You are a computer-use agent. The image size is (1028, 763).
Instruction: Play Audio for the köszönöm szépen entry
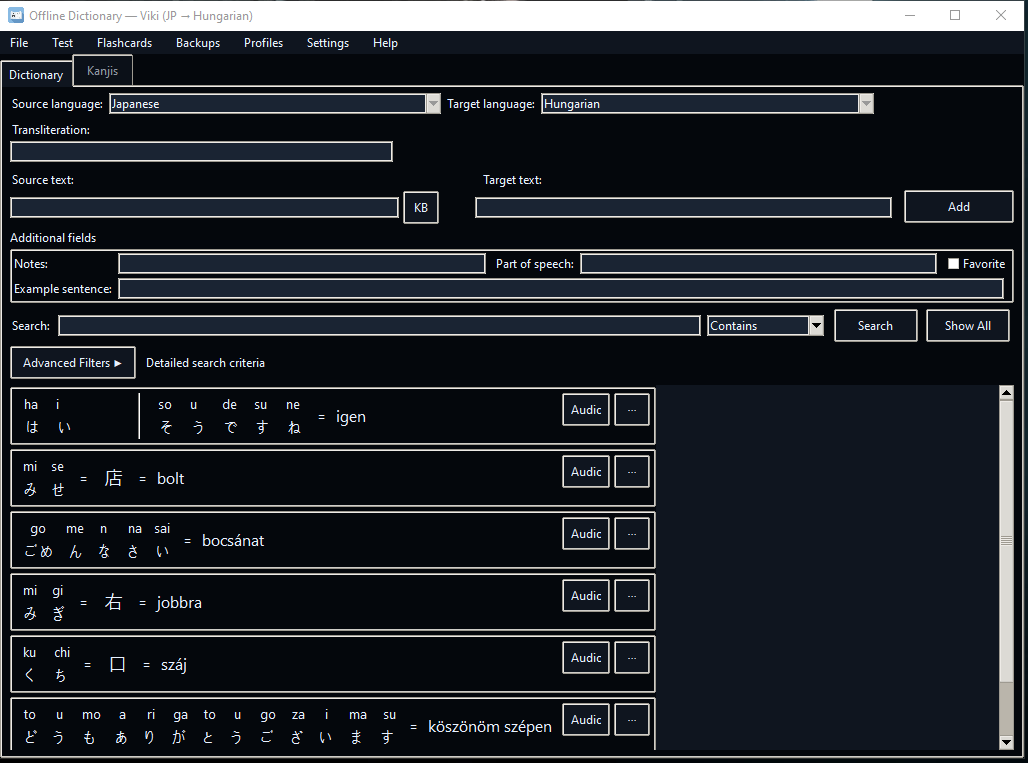[x=586, y=720]
